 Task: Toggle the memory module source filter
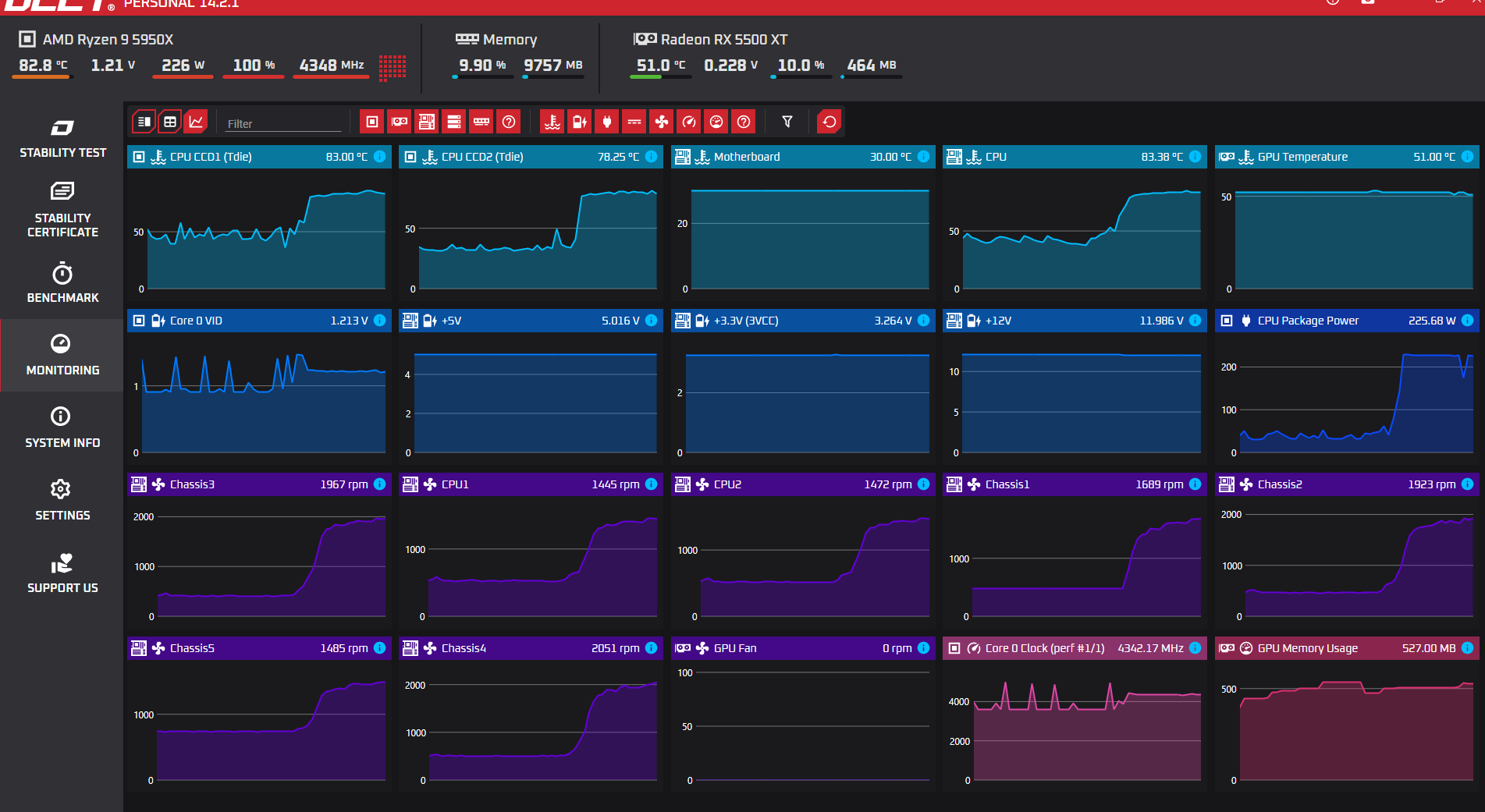point(481,122)
